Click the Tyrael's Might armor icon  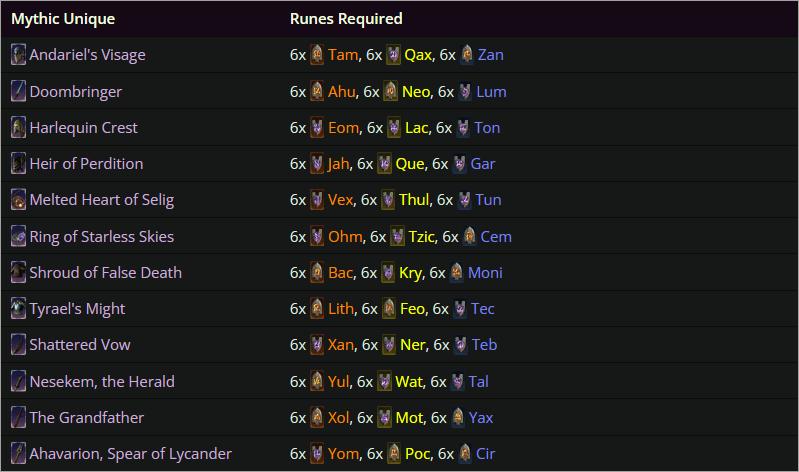tap(18, 309)
